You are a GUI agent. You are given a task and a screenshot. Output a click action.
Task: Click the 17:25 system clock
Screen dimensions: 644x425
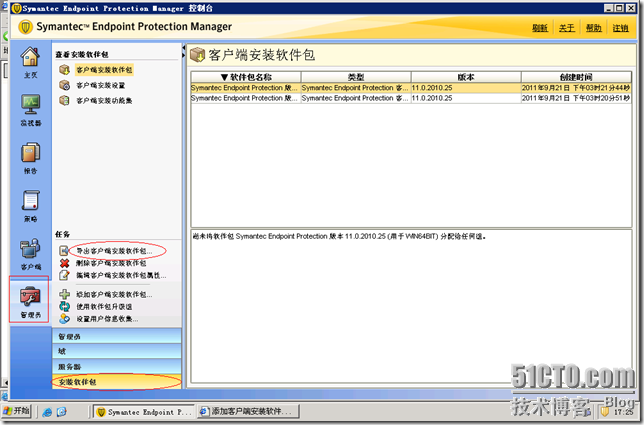(x=623, y=412)
